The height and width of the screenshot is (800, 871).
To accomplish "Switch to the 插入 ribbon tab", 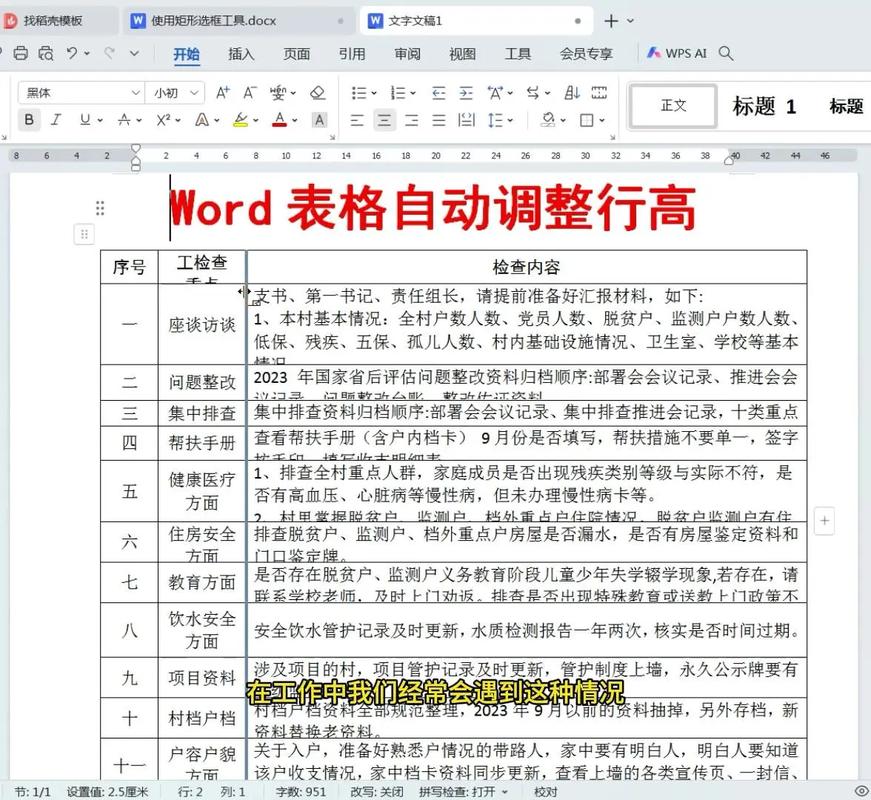I will pos(241,55).
